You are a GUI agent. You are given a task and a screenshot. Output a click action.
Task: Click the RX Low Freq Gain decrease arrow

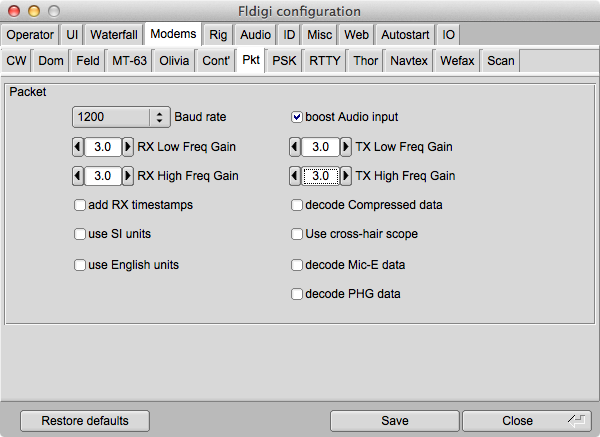(x=78, y=147)
